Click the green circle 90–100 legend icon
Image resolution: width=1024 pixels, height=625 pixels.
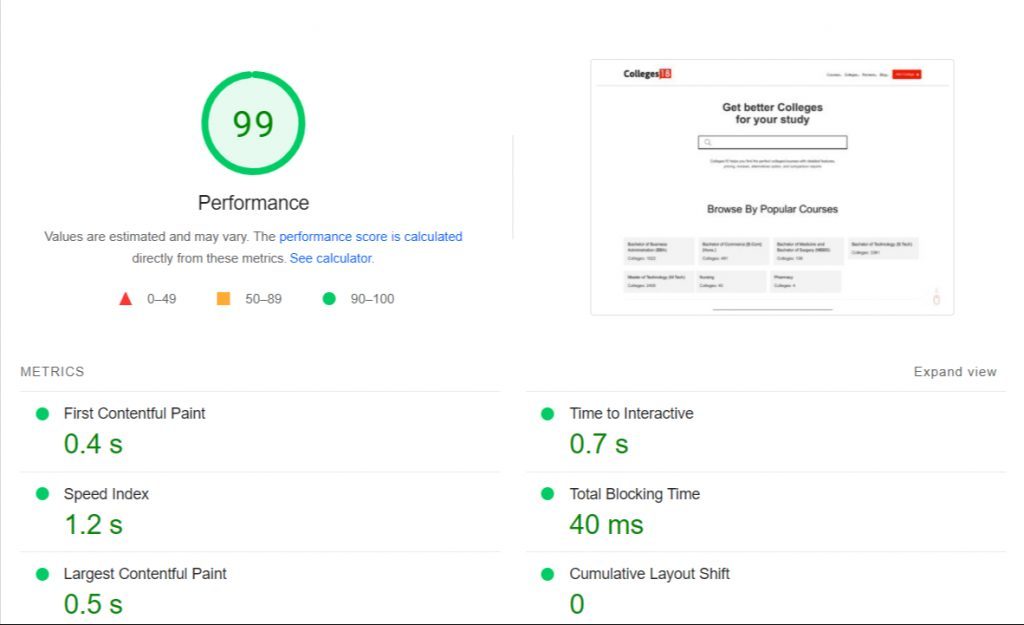click(x=329, y=298)
